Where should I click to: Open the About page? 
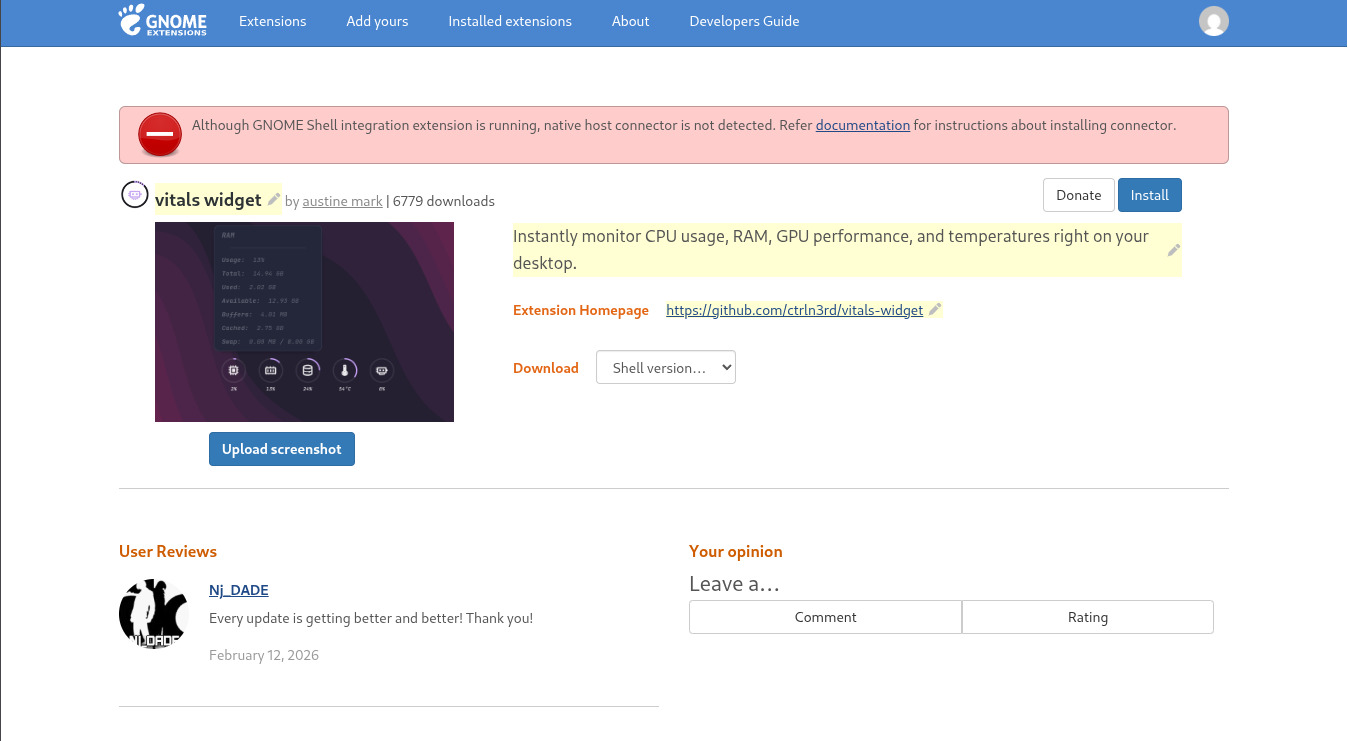pos(631,21)
